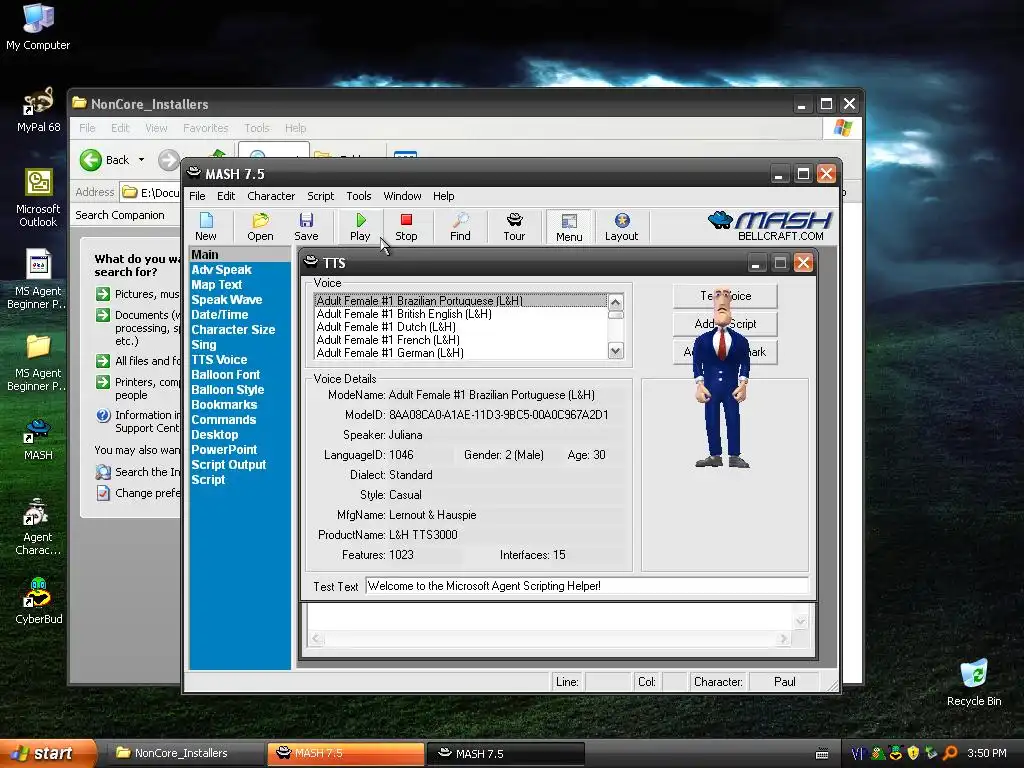Open TTS Voice from the sidebar
Screen dimensions: 1024x768
(x=219, y=360)
